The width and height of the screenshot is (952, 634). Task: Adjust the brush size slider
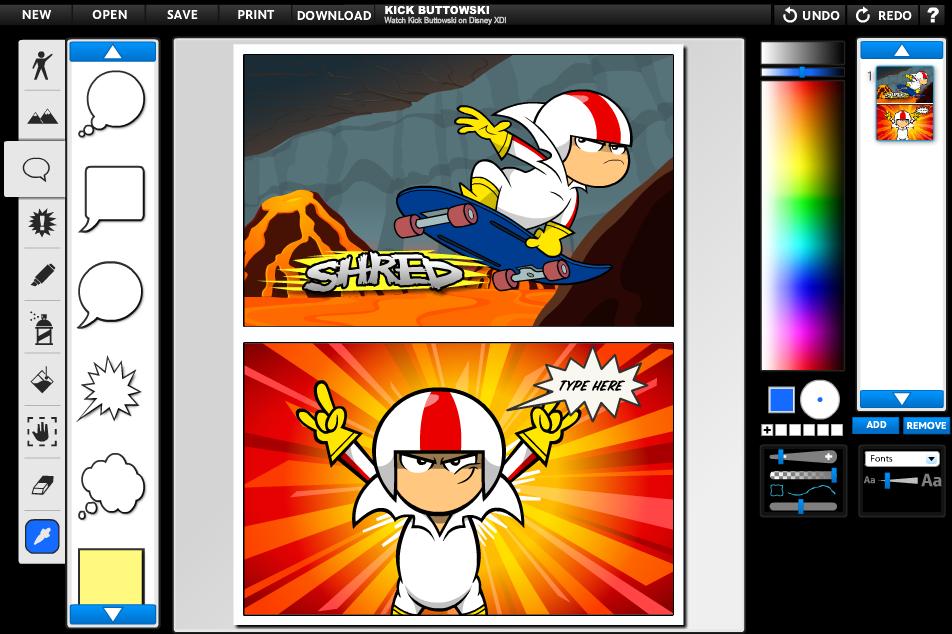point(803,456)
